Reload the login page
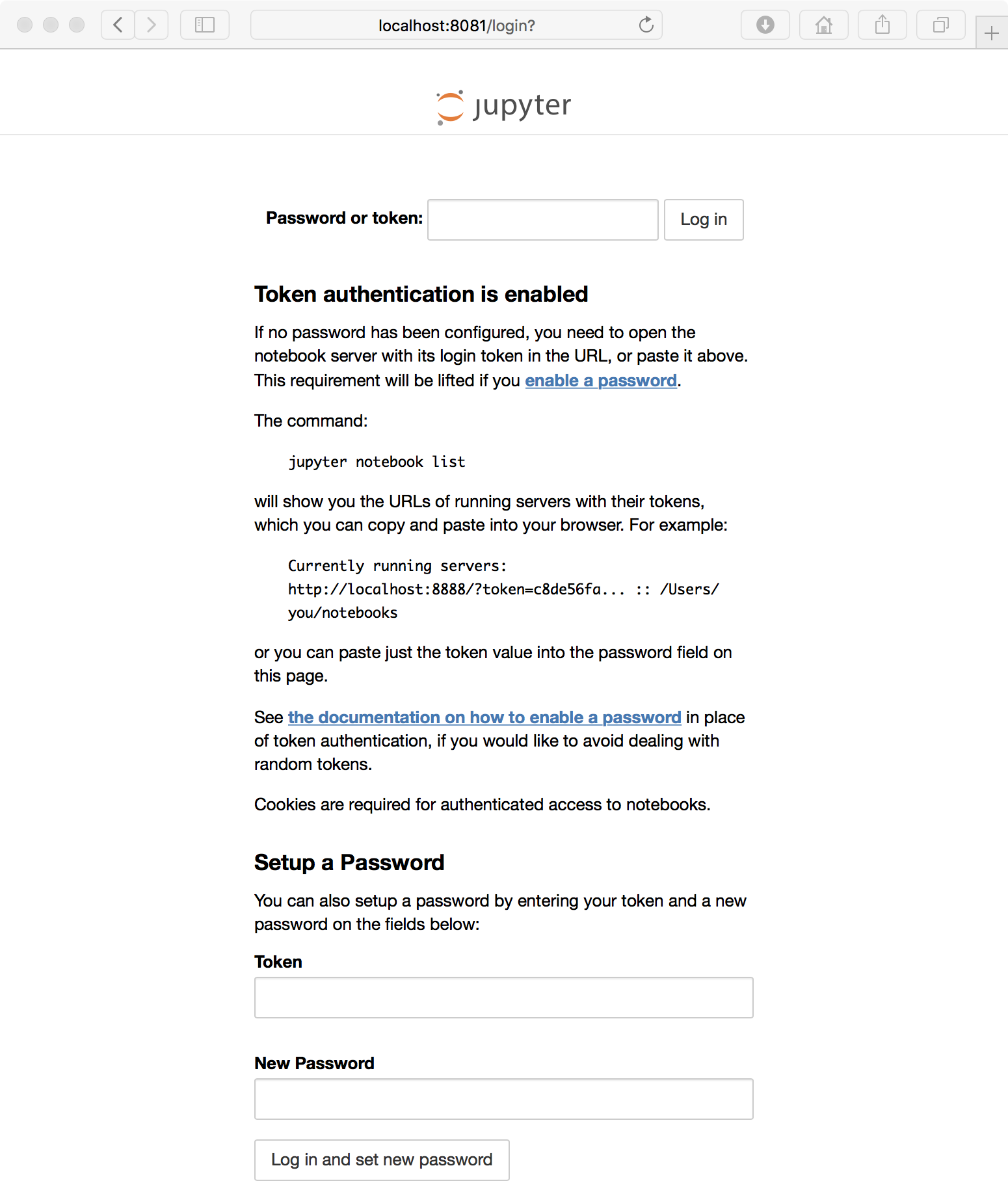 click(x=645, y=25)
